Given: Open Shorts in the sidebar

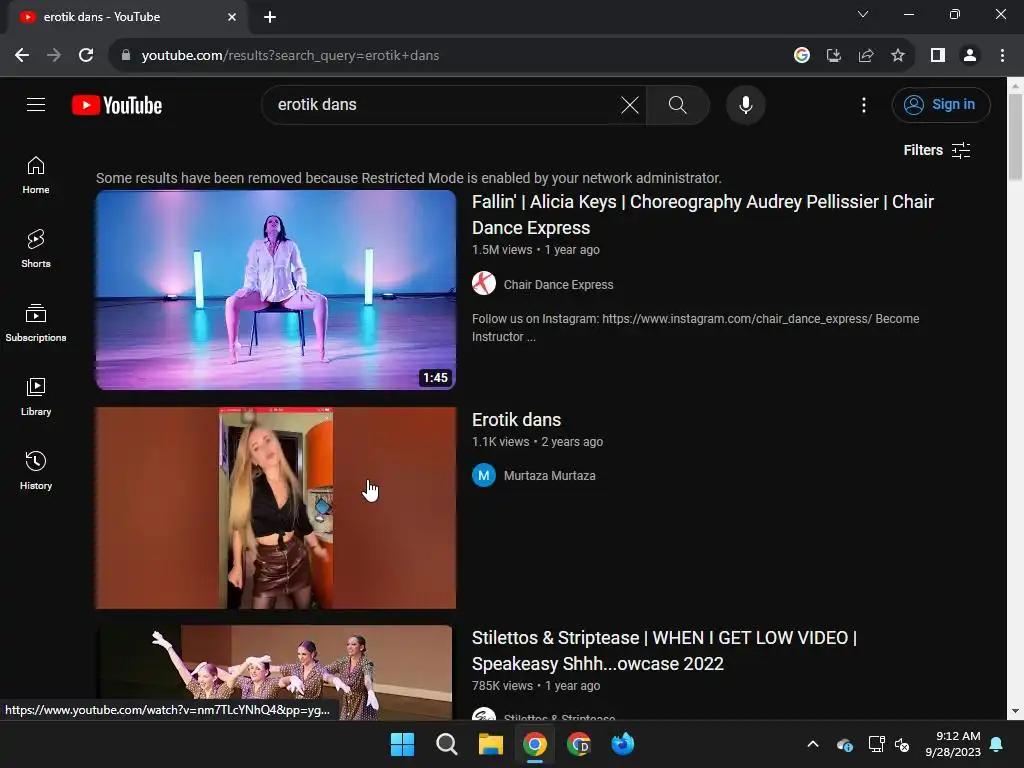Looking at the screenshot, I should click(x=36, y=249).
